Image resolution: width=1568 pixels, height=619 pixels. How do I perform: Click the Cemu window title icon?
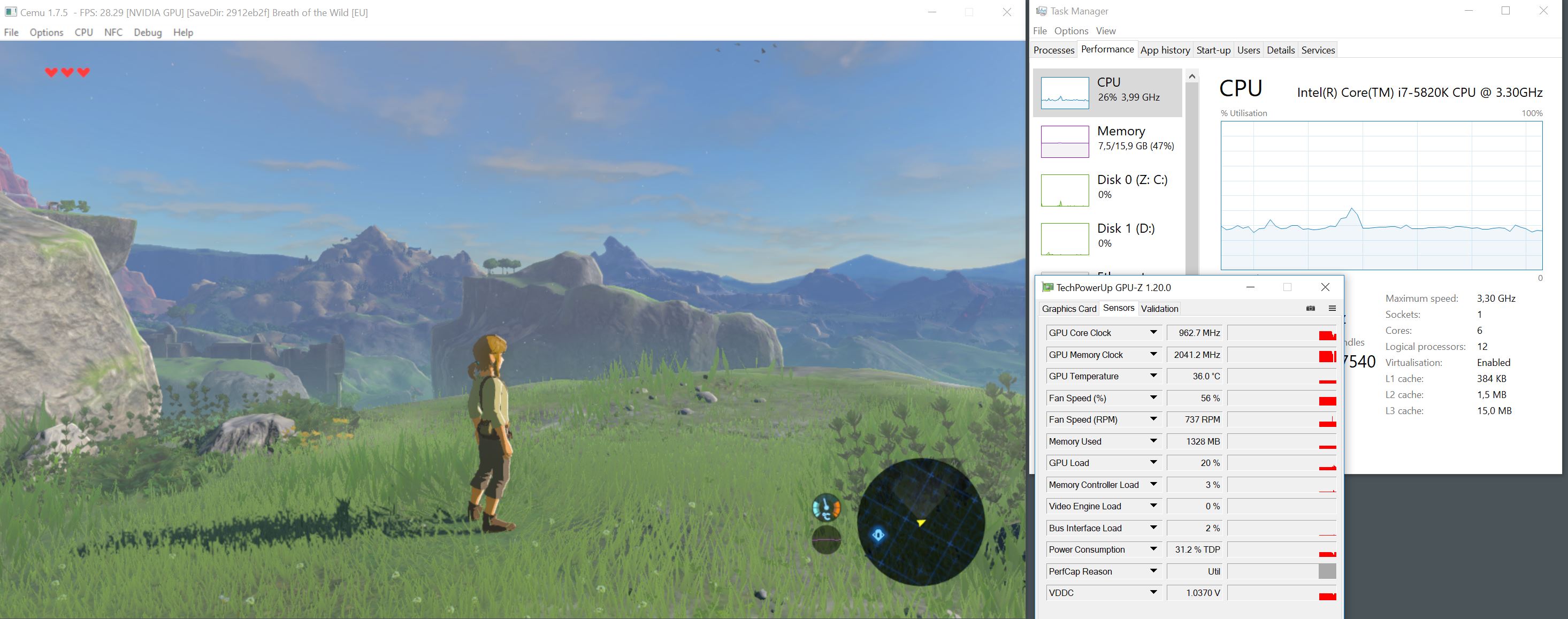[10, 12]
